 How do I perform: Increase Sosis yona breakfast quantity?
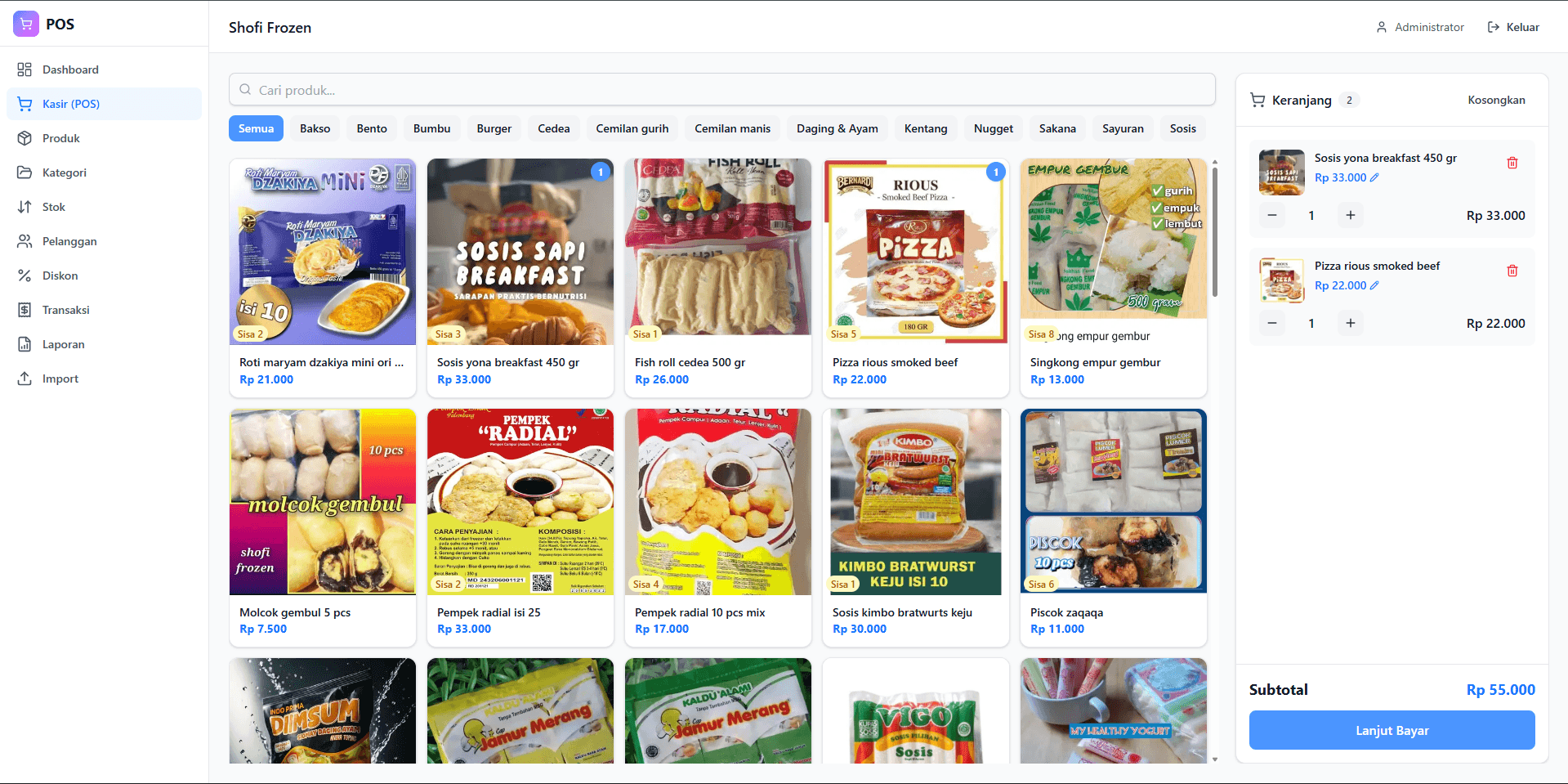(1351, 215)
